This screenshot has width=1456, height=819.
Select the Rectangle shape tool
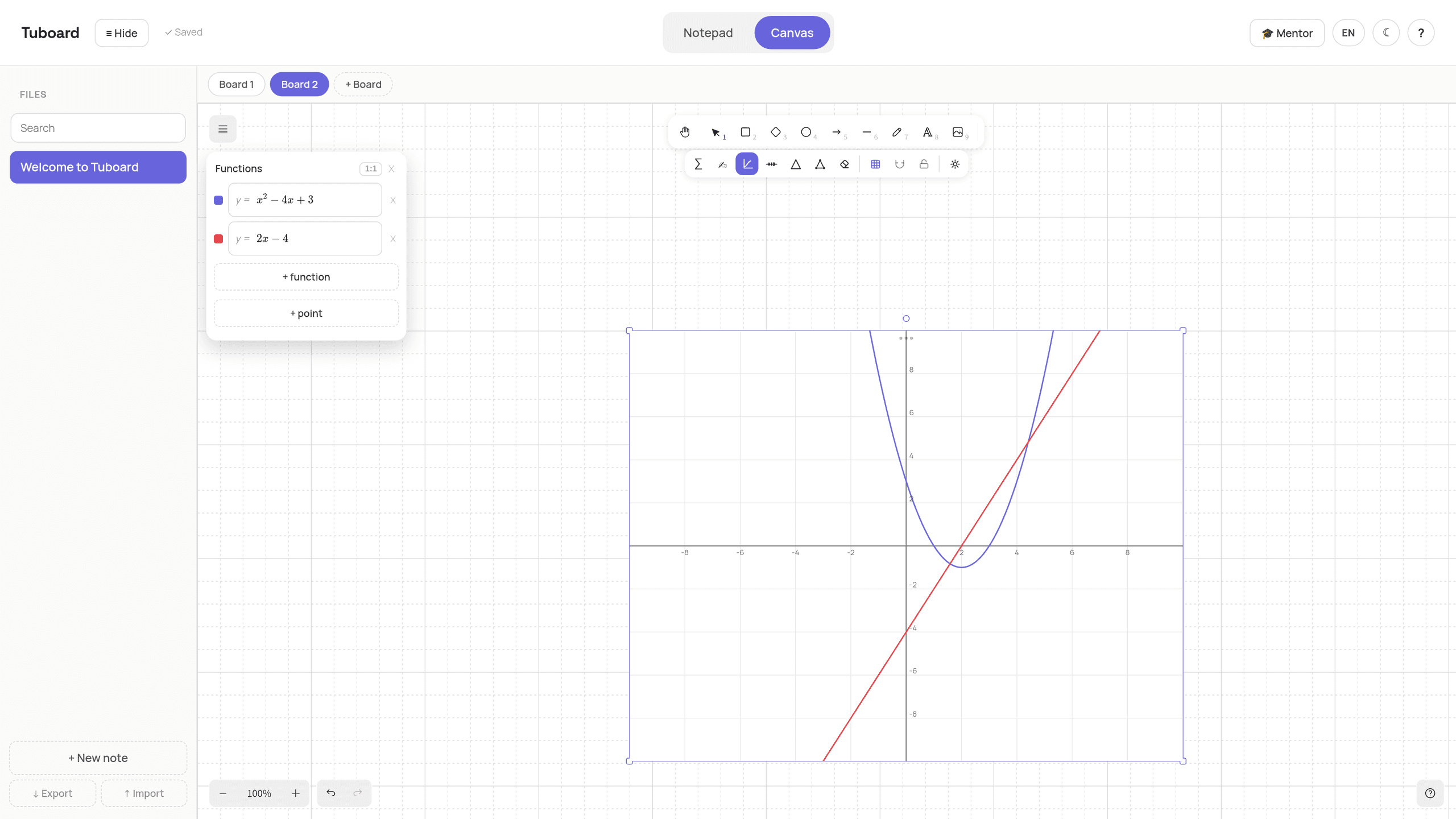(x=746, y=132)
